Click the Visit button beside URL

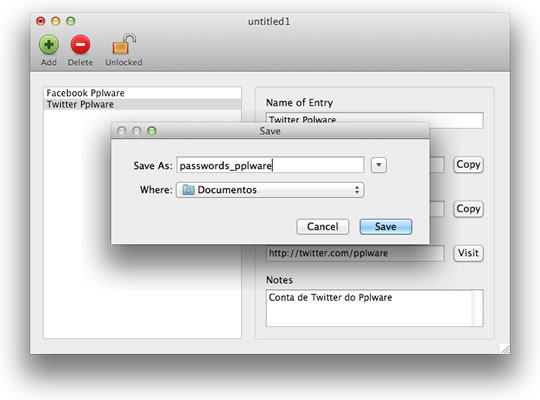[468, 253]
